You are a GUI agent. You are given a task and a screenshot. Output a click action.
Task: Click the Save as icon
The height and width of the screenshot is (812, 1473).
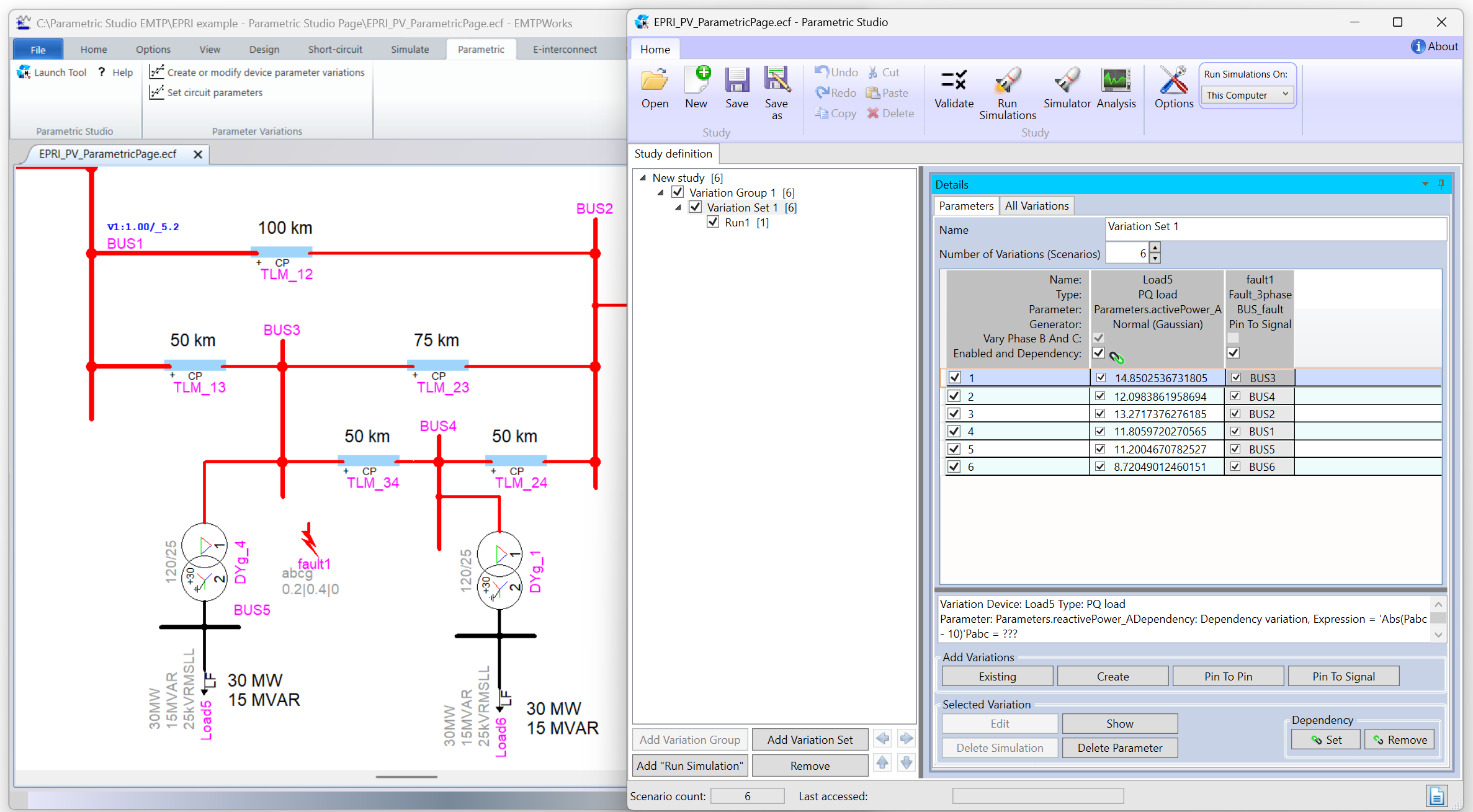pos(776,81)
